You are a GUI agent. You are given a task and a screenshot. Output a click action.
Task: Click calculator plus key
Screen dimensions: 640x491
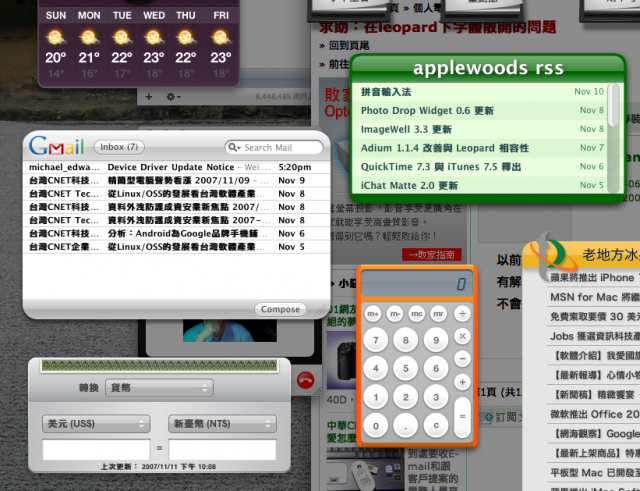coord(462,382)
